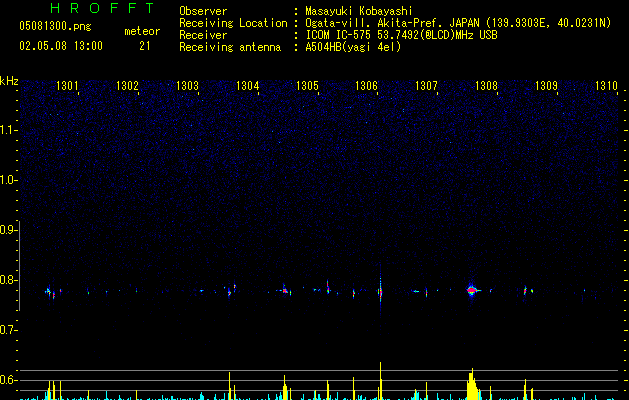The height and width of the screenshot is (400, 629).
Task: Click the strong red meteor echo near 1308
Action: (472, 290)
